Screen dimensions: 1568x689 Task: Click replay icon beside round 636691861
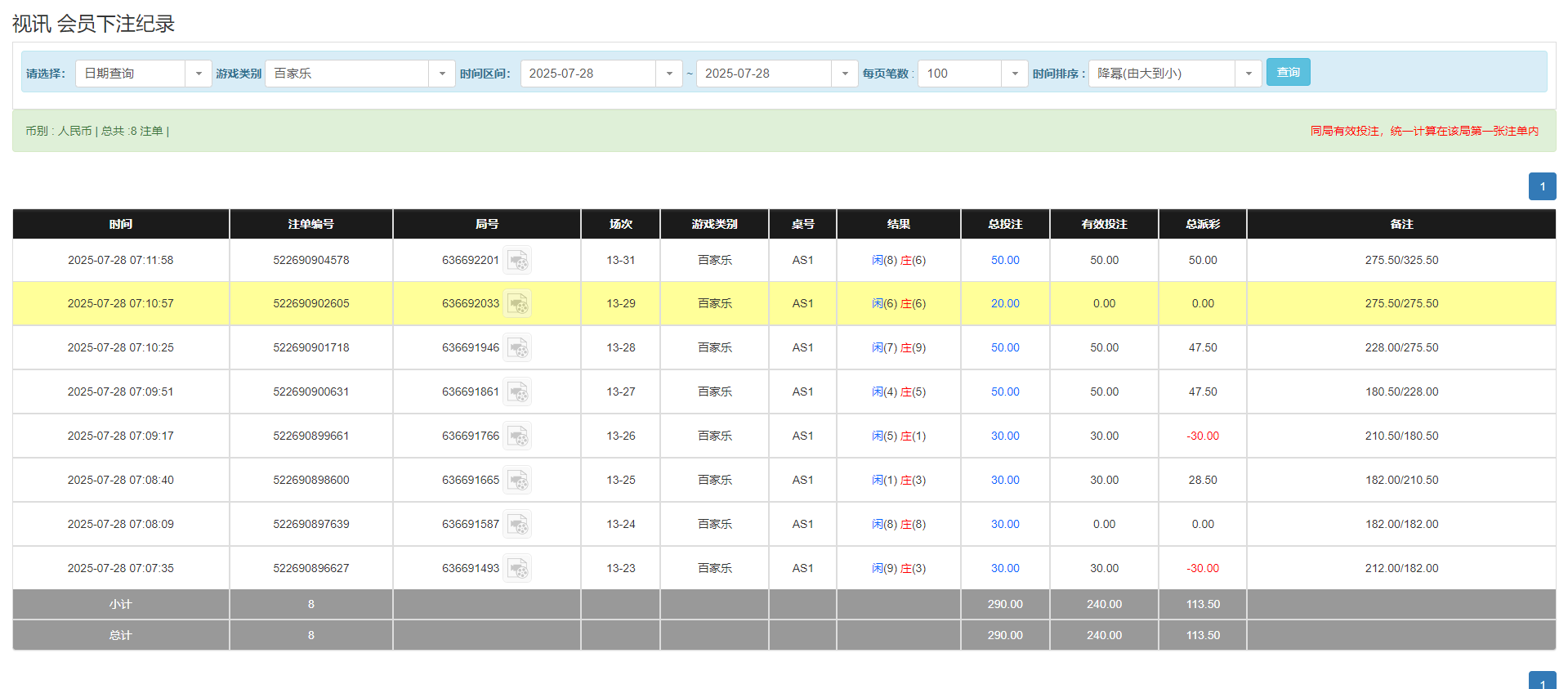coord(517,392)
